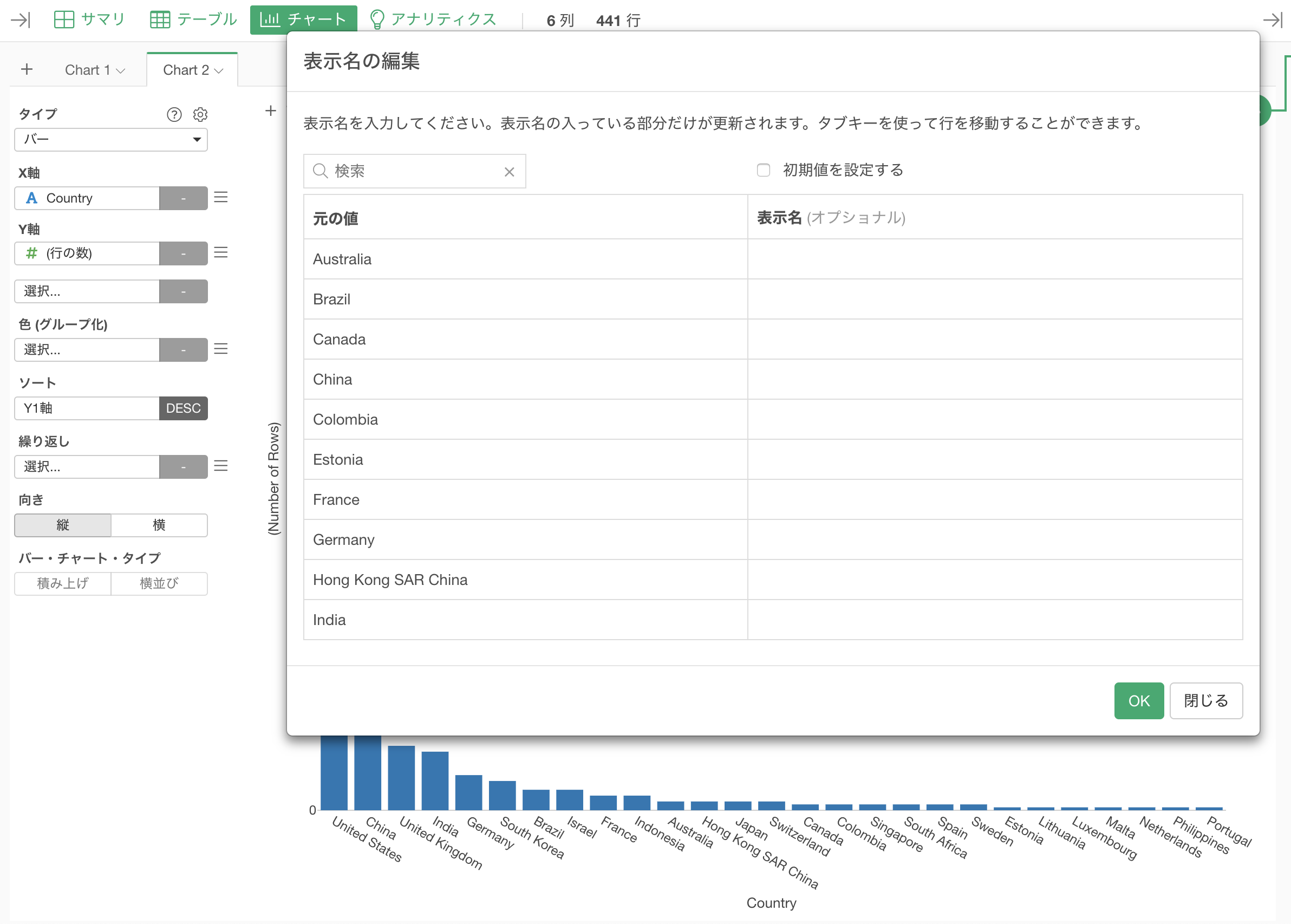The image size is (1291, 924).
Task: Edit display name for Hong Kong SAR China
Action: pyautogui.click(x=995, y=581)
